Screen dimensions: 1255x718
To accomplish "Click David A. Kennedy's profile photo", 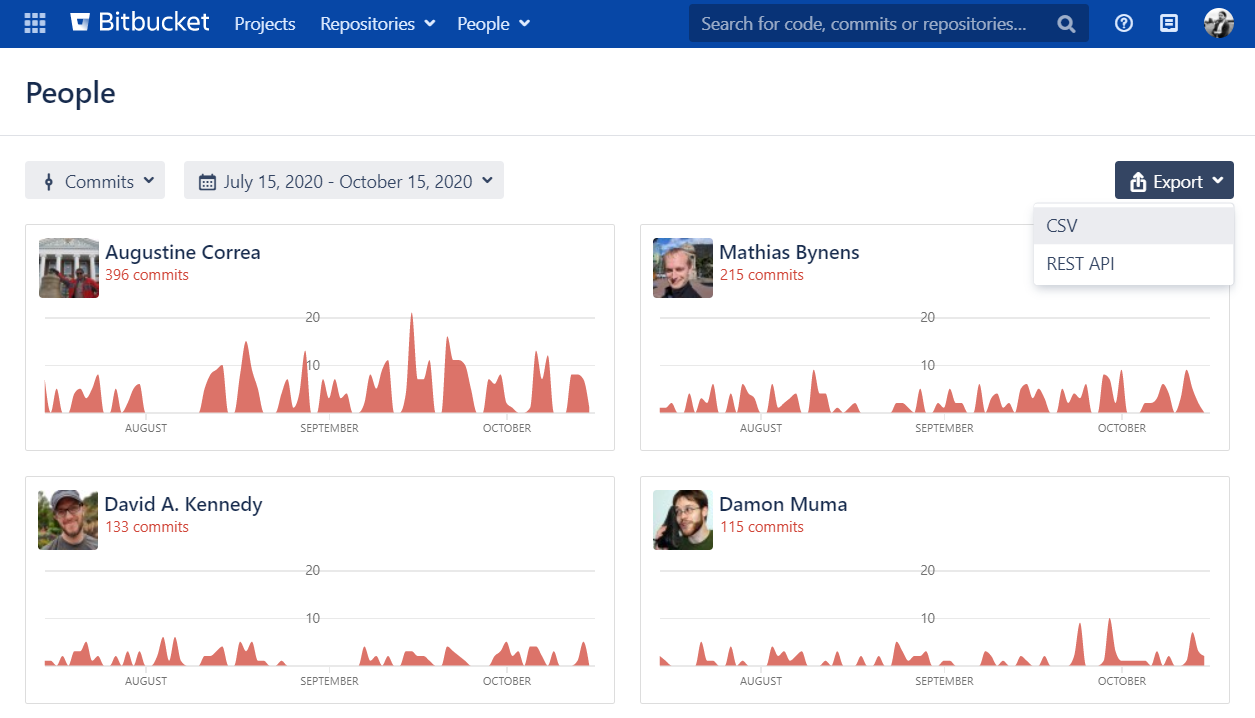I will point(68,520).
